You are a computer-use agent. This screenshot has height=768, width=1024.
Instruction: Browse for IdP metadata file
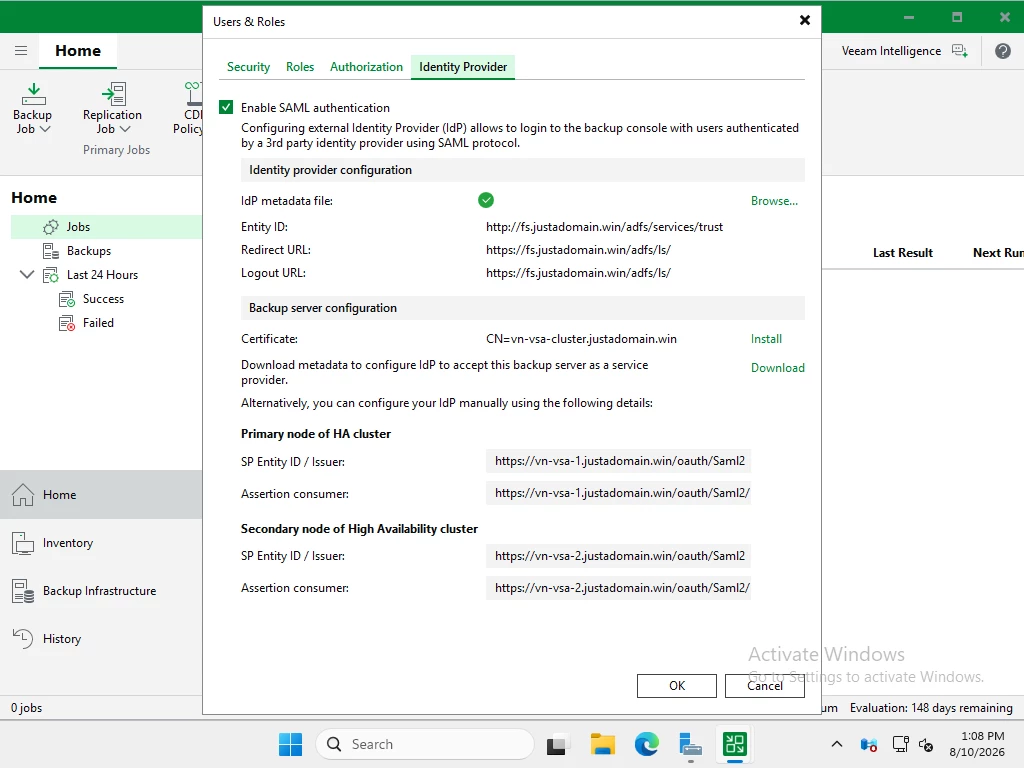[774, 201]
